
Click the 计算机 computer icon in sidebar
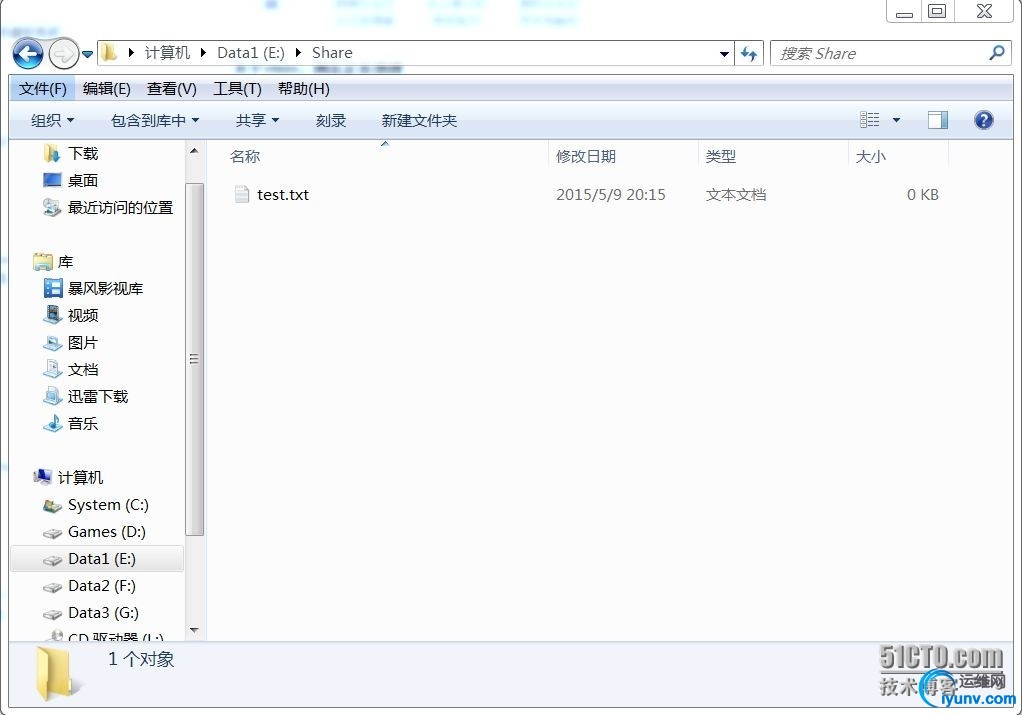click(x=42, y=477)
